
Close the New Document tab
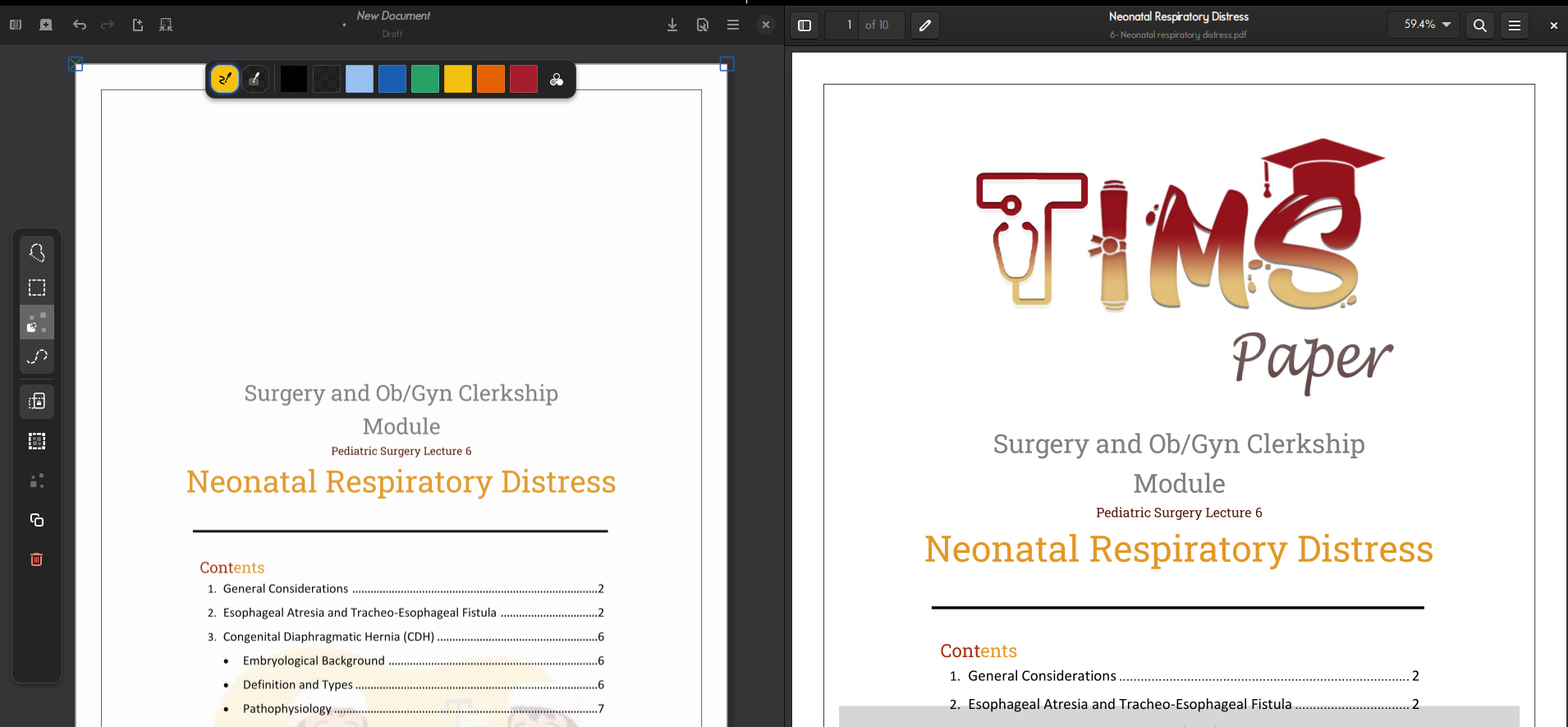[766, 25]
